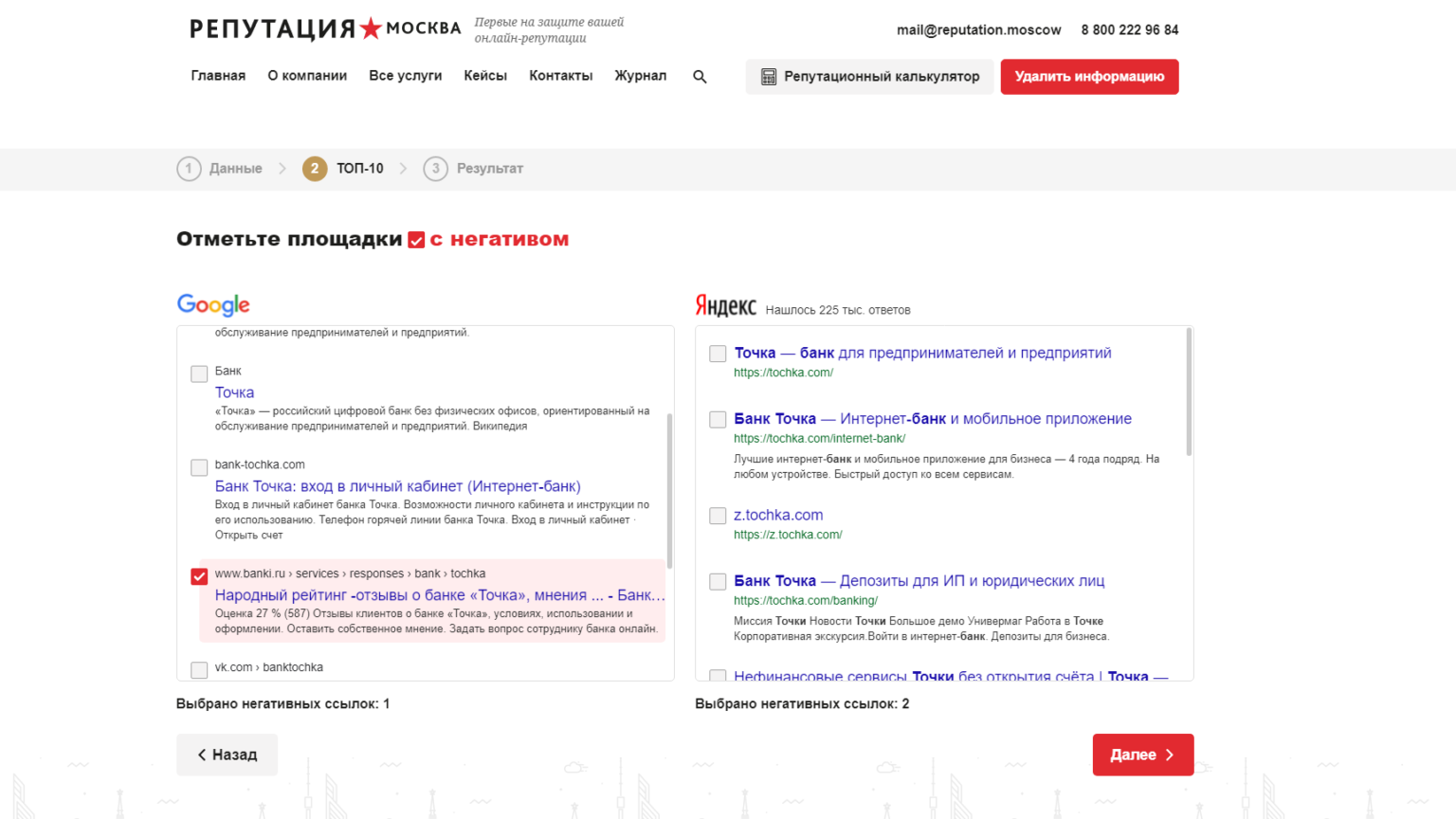Click the step 2 ТОП-10 circle

pyautogui.click(x=315, y=169)
